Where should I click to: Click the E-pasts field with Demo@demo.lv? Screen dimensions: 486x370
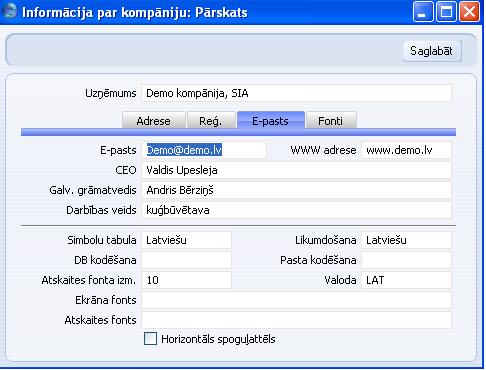[x=204, y=150]
